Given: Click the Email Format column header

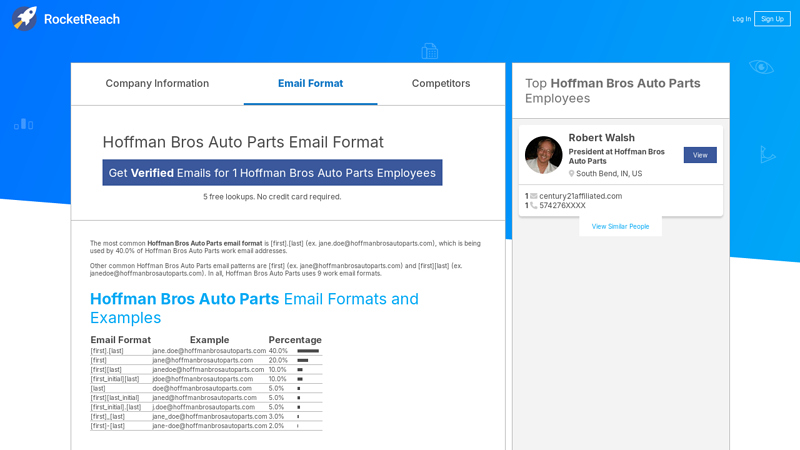Looking at the screenshot, I should pyautogui.click(x=120, y=340).
